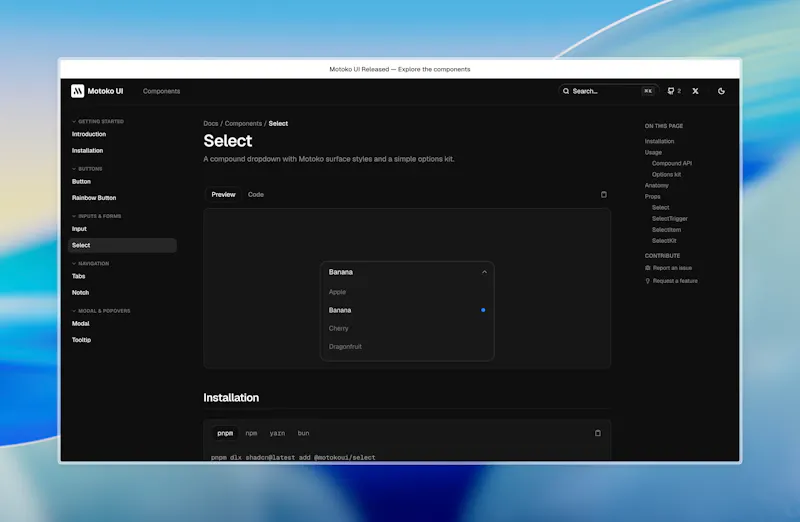This screenshot has height=522, width=800.
Task: Open the Installation sidebar page
Action: [x=87, y=151]
